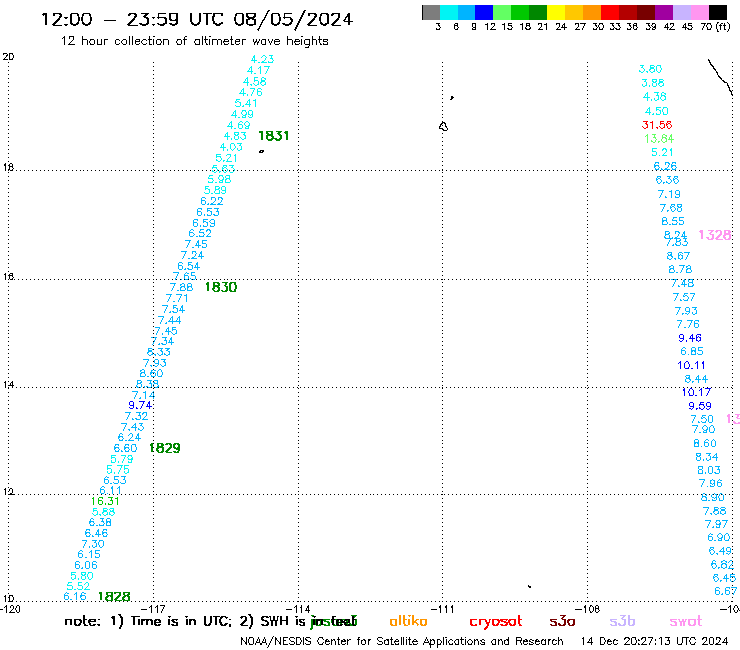Click the green 1830 time label
Screen dimensions: 740x650
point(221,287)
